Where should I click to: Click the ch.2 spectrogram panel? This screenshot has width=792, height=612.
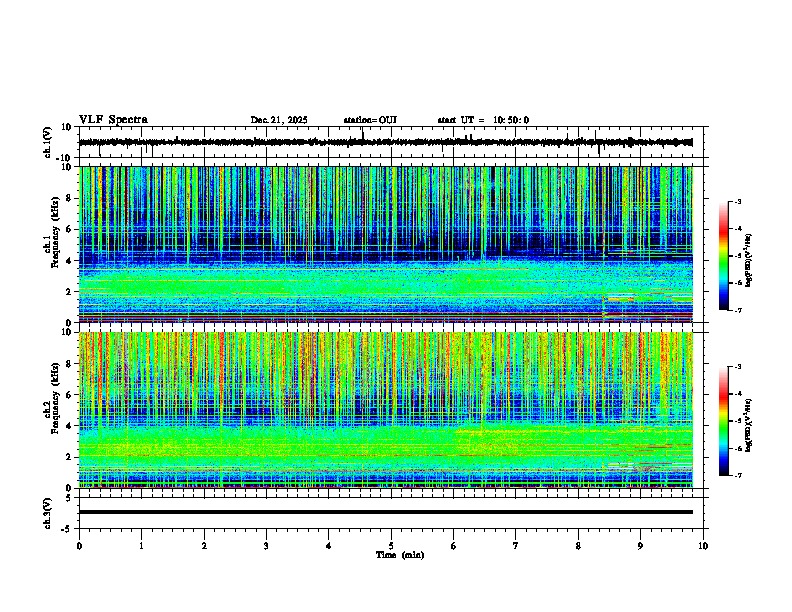(x=386, y=410)
